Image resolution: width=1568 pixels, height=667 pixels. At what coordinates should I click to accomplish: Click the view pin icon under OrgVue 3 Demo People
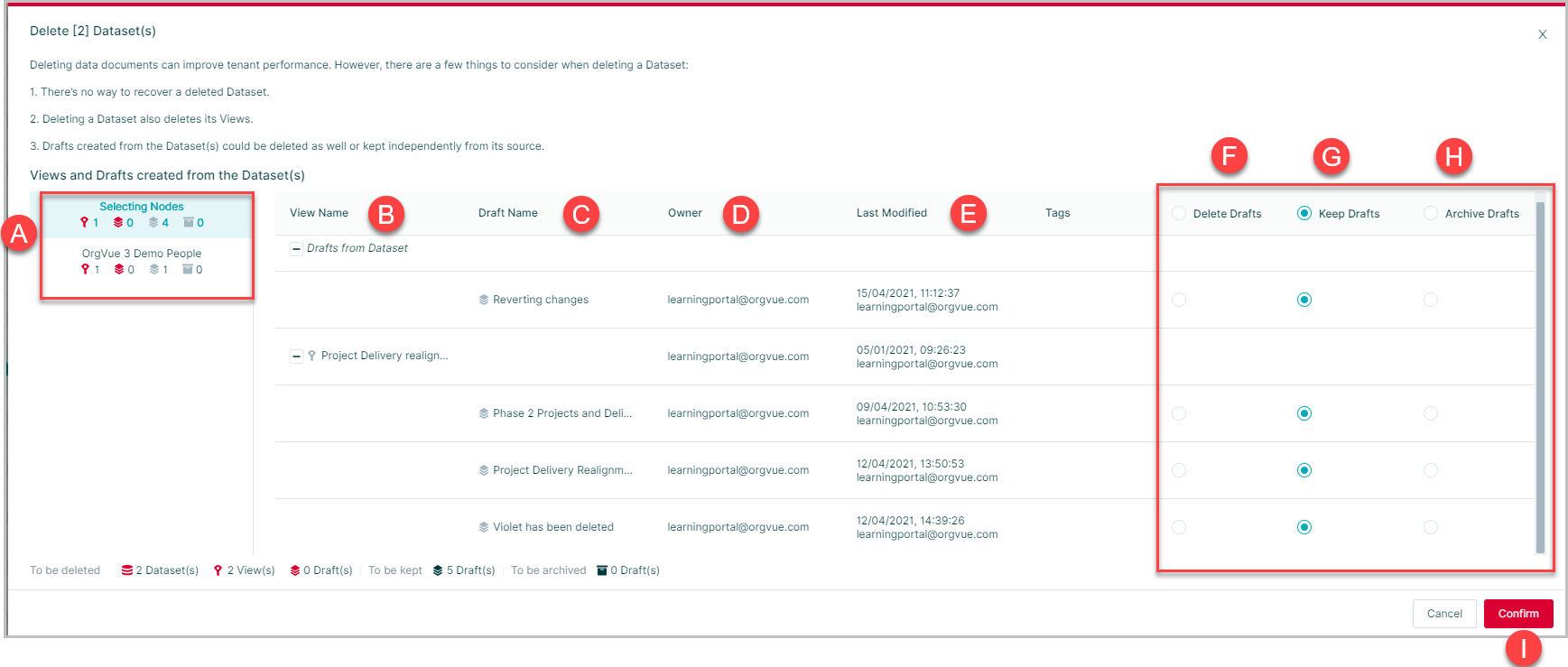coord(86,270)
